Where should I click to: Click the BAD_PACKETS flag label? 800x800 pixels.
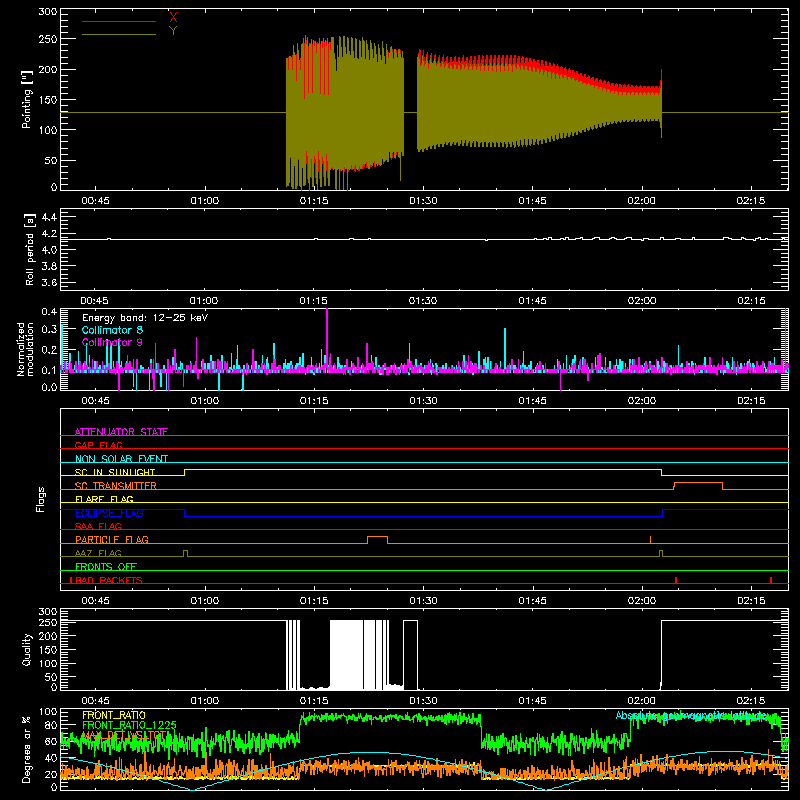pos(109,580)
